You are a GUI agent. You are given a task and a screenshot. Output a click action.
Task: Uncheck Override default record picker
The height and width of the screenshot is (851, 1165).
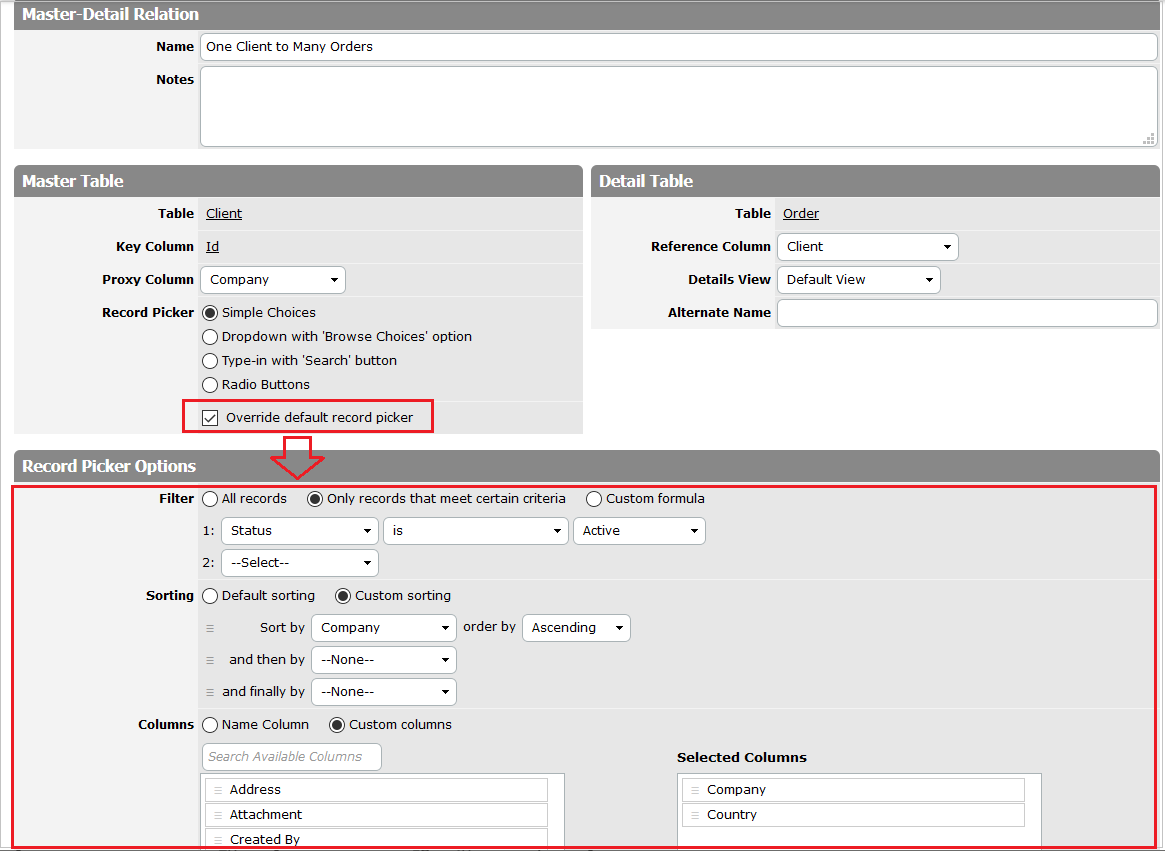click(210, 418)
